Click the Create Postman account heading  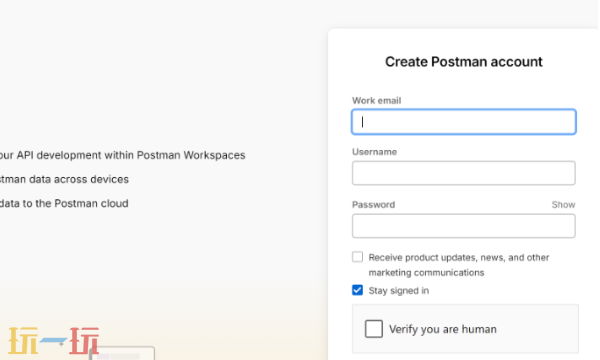coord(463,62)
